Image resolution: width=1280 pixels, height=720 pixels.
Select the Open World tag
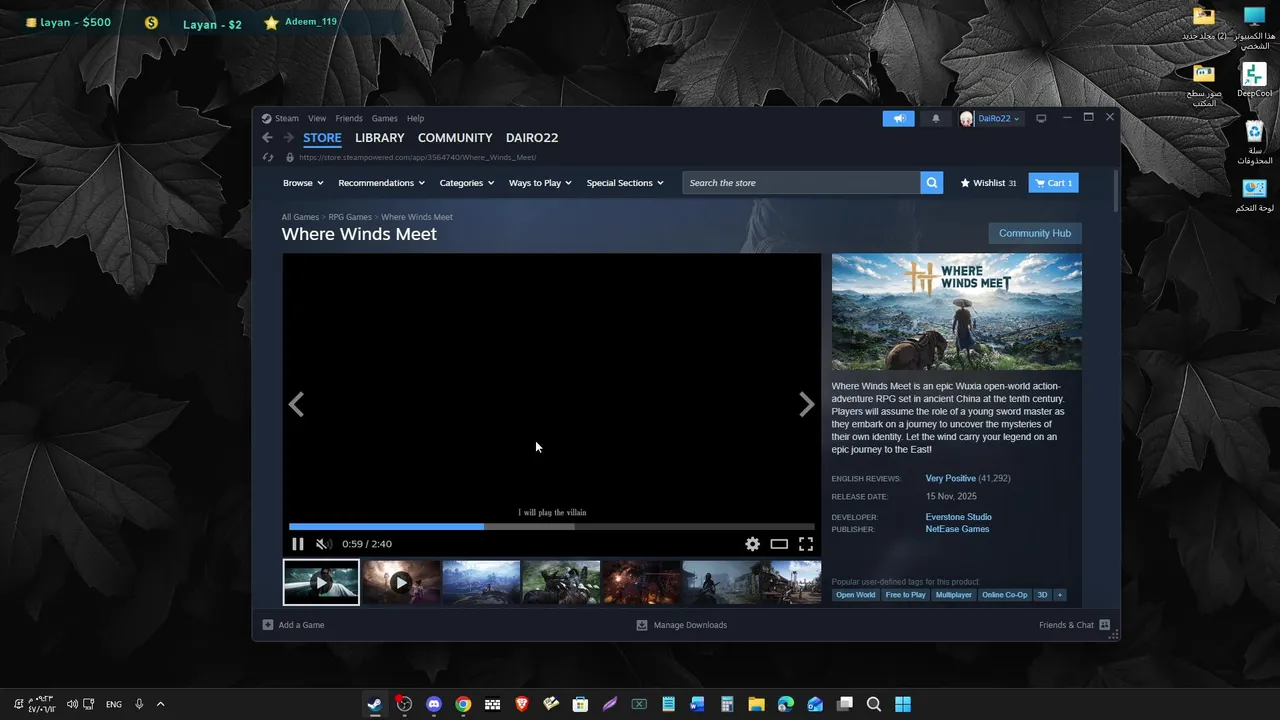(855, 595)
